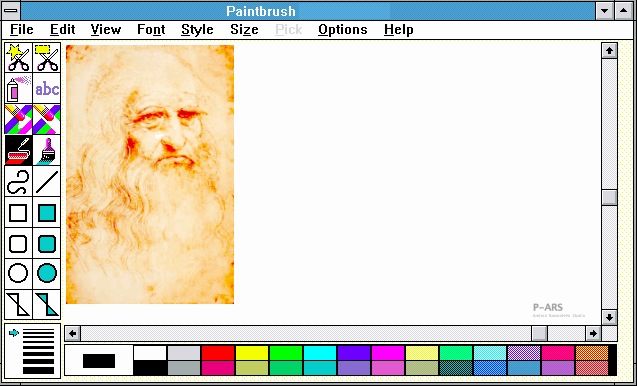637x386 pixels.
Task: Click the current foreground/background color indicator box
Action: point(99,360)
